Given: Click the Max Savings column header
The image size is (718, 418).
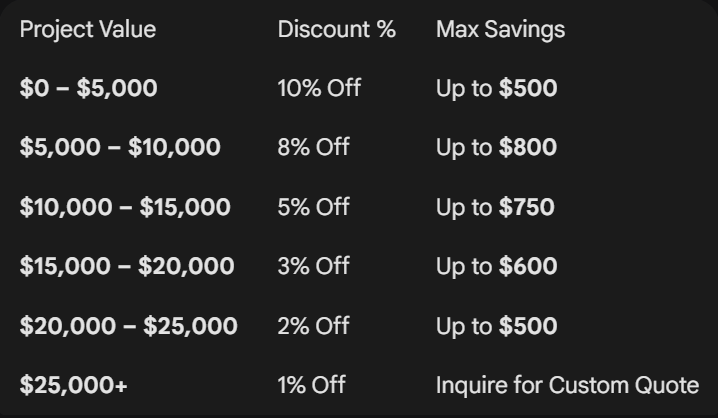Looking at the screenshot, I should (500, 30).
